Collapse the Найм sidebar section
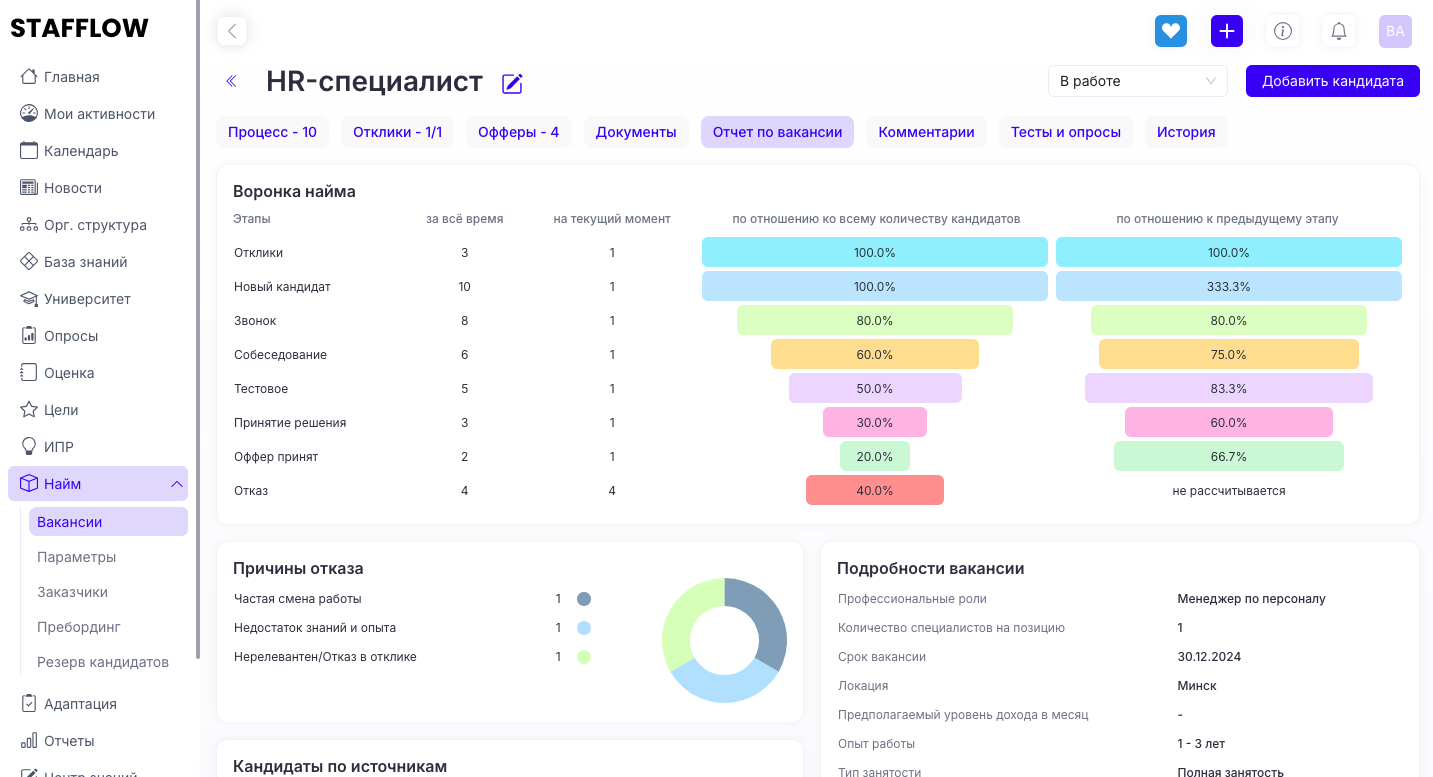Image resolution: width=1433 pixels, height=777 pixels. [177, 484]
